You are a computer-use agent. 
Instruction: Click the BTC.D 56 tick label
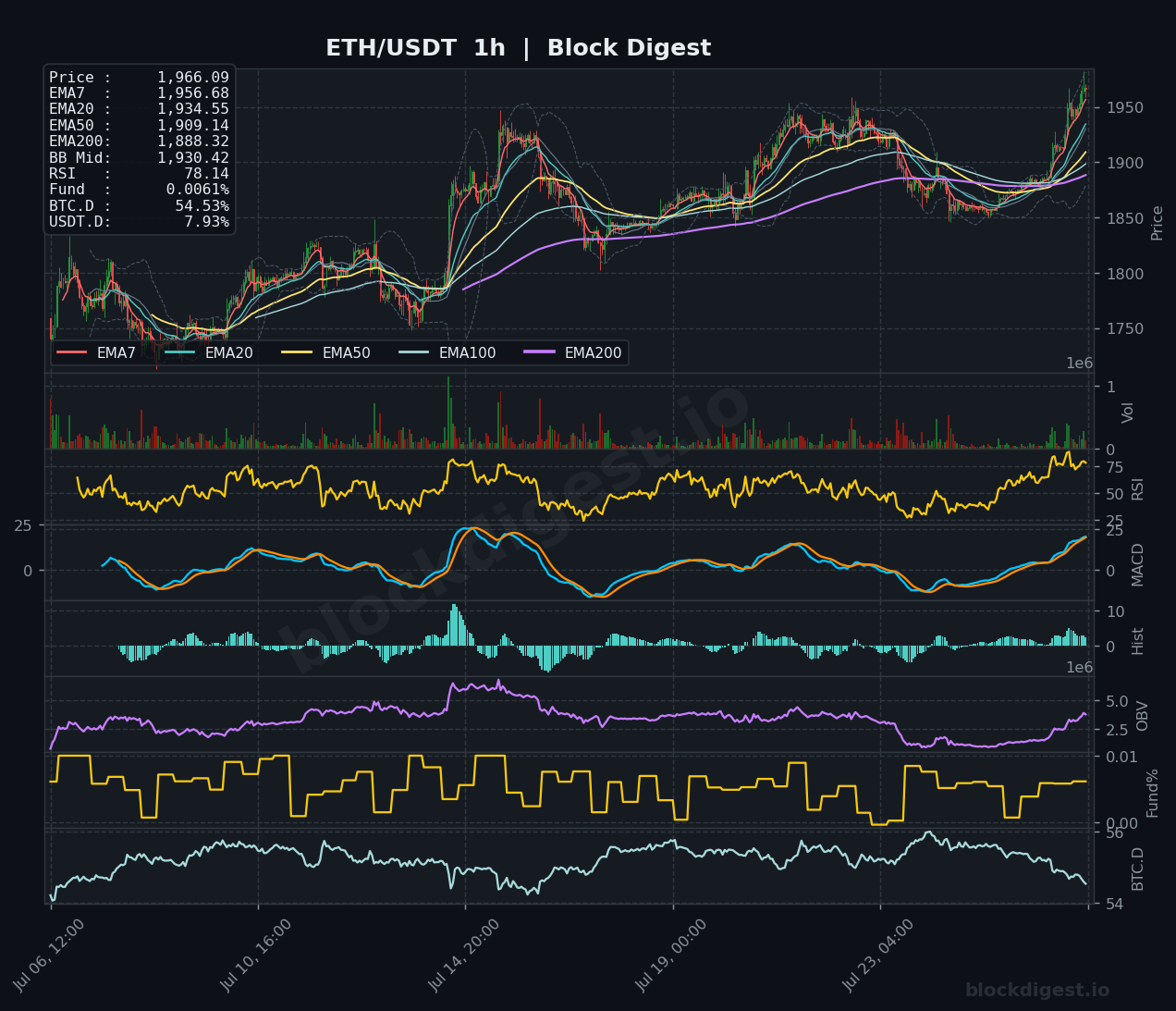click(1115, 833)
